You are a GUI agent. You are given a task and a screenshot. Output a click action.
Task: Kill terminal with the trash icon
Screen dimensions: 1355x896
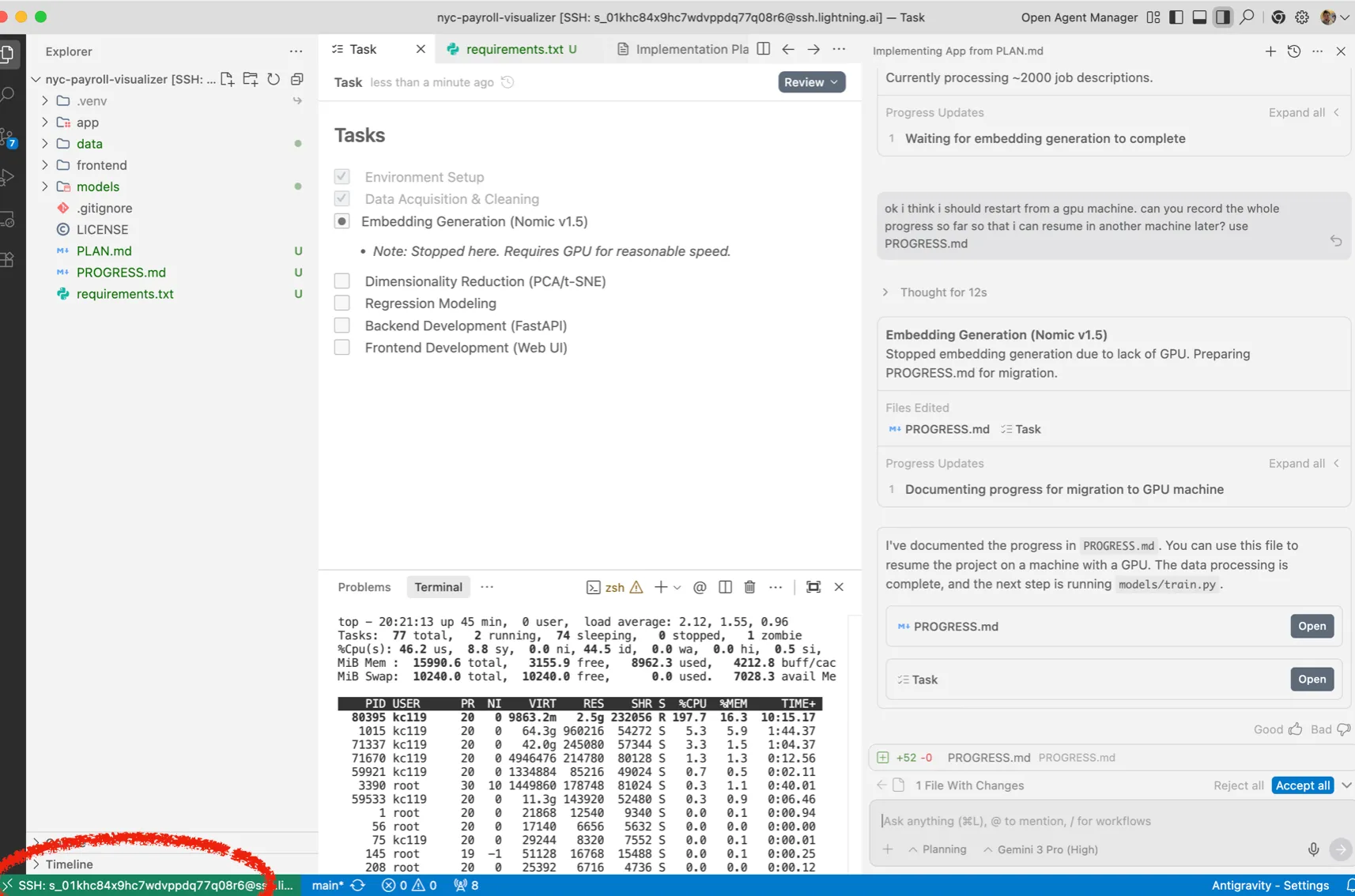pos(749,587)
